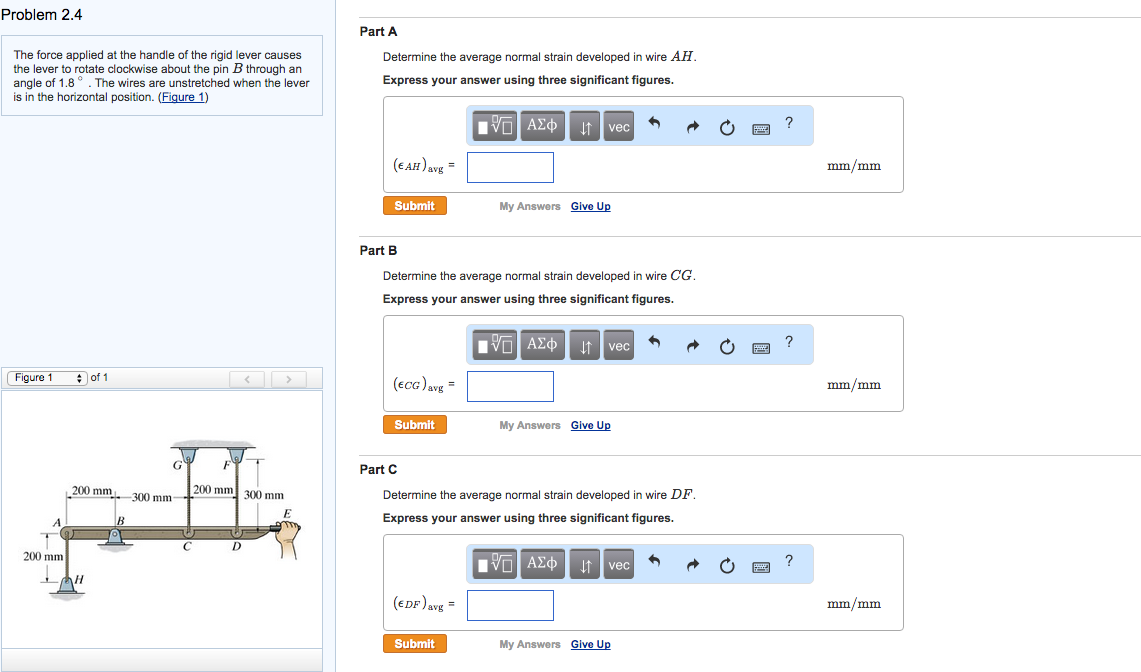Open the Greek symbols ΑΣΦ palette in Part A
Image resolution: width=1141 pixels, height=672 pixels.
[541, 126]
